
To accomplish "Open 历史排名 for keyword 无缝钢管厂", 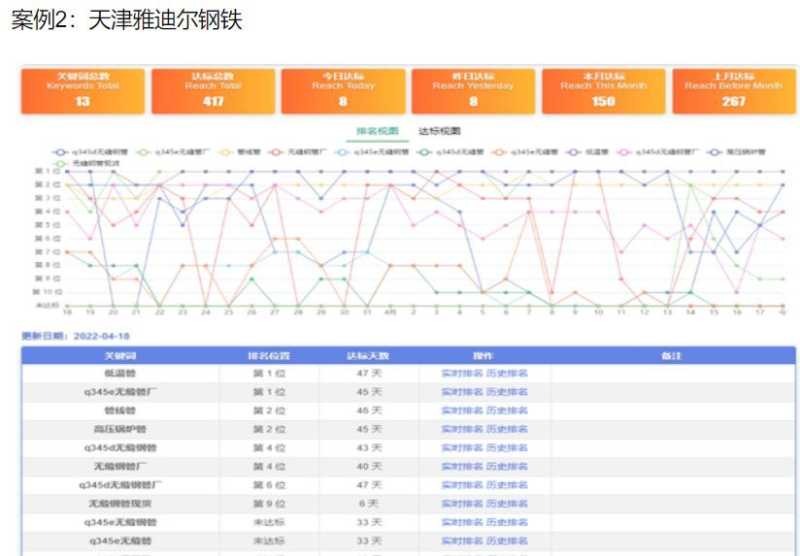I will (507, 466).
